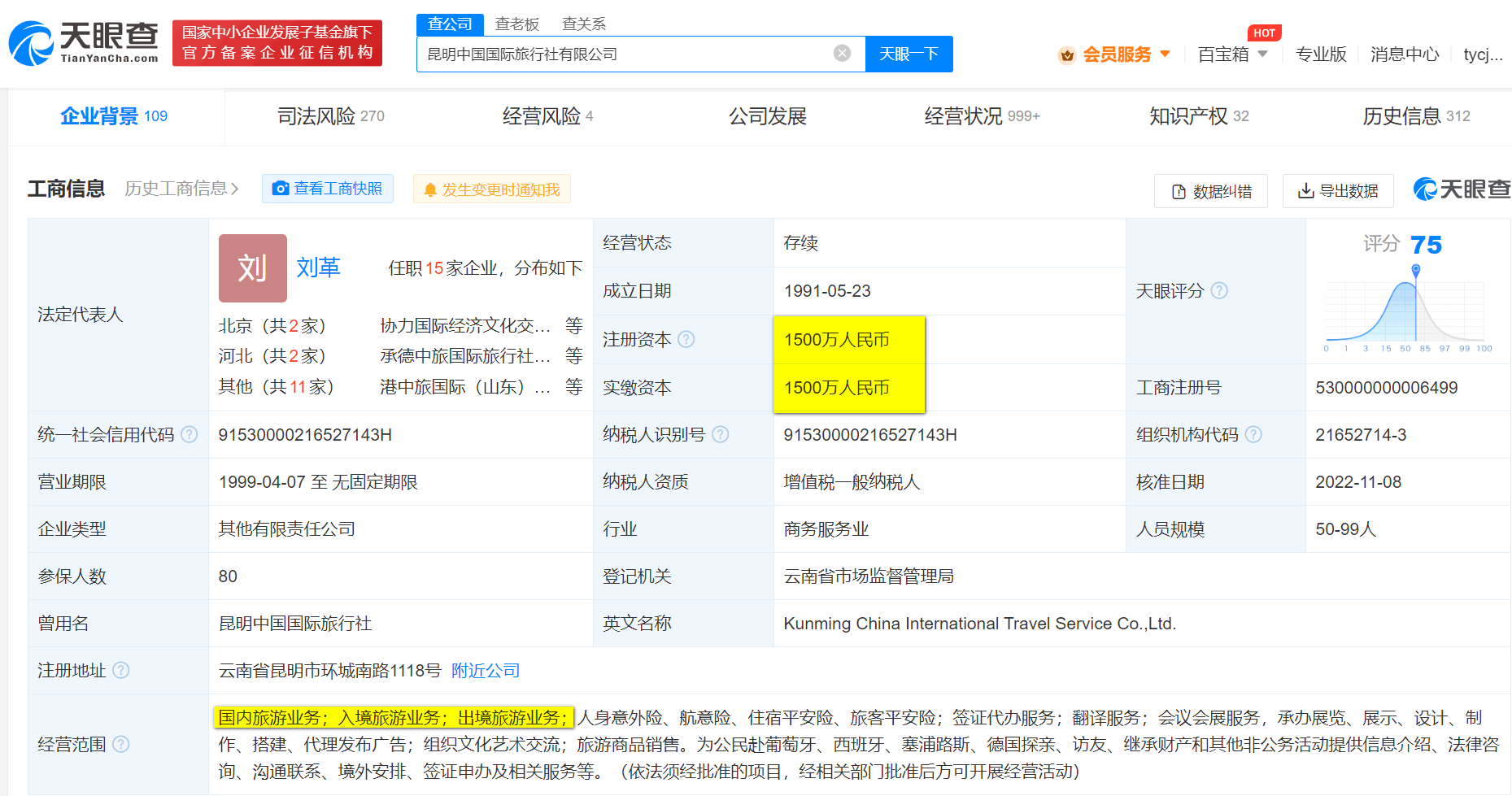Open the 经营风险 tab
Screen dimensions: 1512x796
pyautogui.click(x=548, y=116)
